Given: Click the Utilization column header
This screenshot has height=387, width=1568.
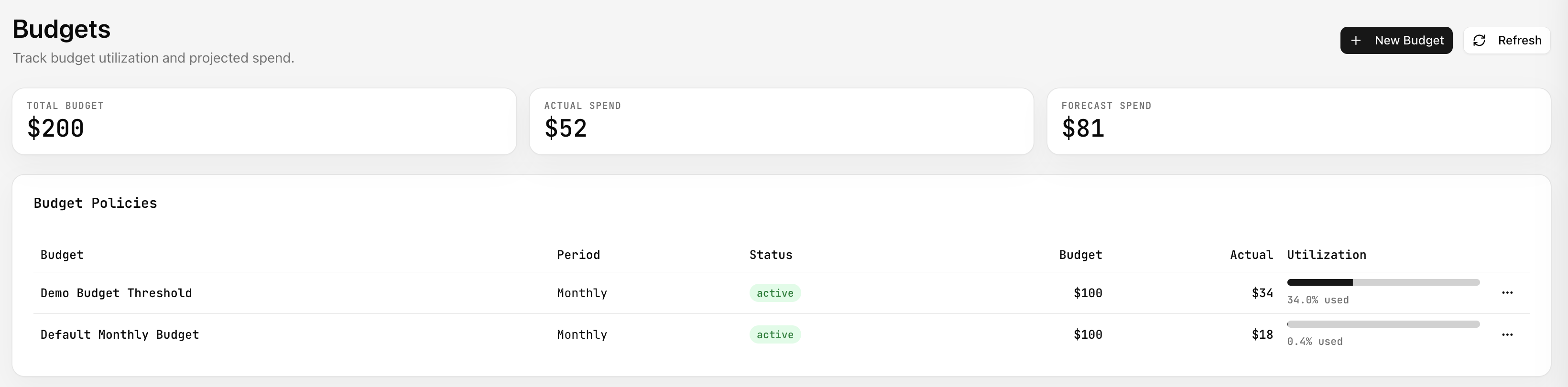Looking at the screenshot, I should (1326, 255).
